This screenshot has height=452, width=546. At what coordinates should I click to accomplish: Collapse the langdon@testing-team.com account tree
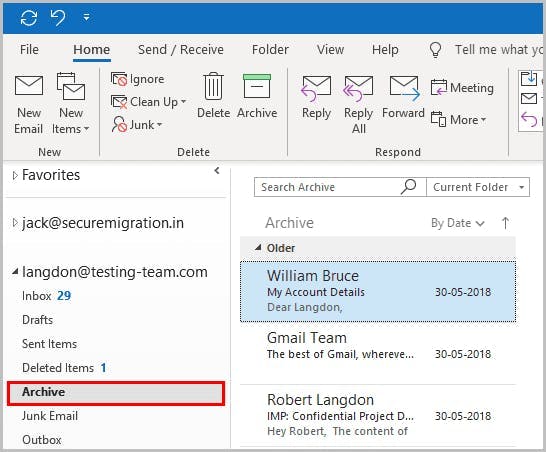pyautogui.click(x=15, y=271)
